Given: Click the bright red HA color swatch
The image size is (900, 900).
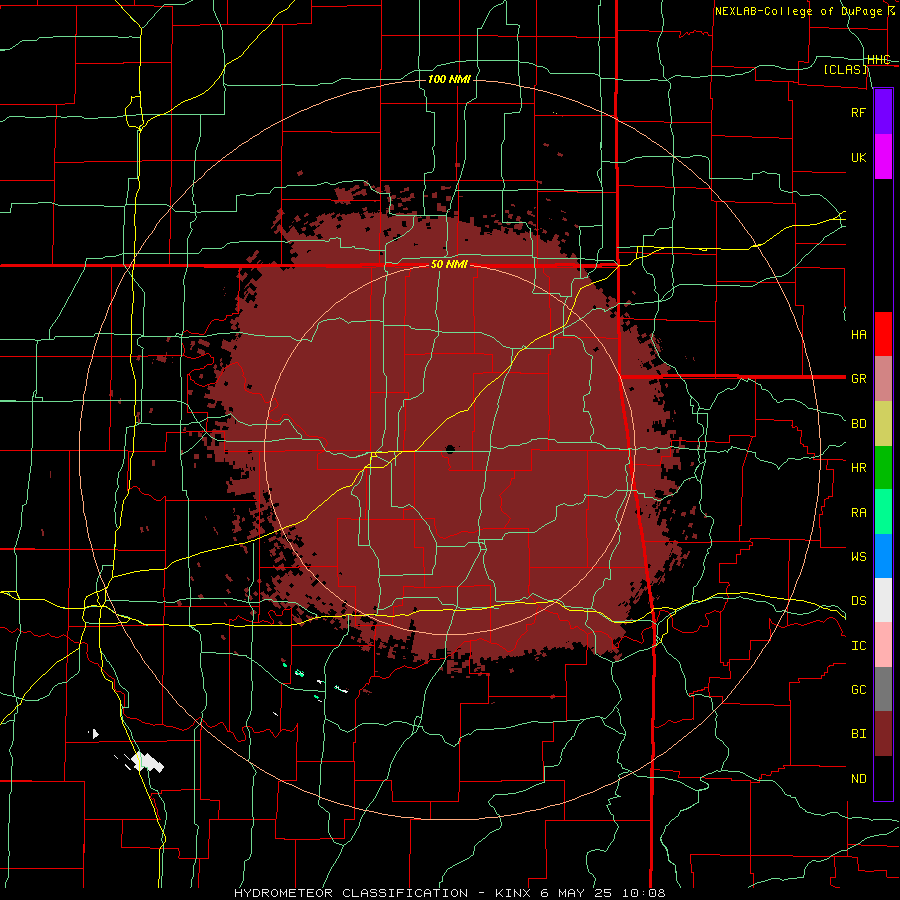Looking at the screenshot, I should [x=883, y=334].
